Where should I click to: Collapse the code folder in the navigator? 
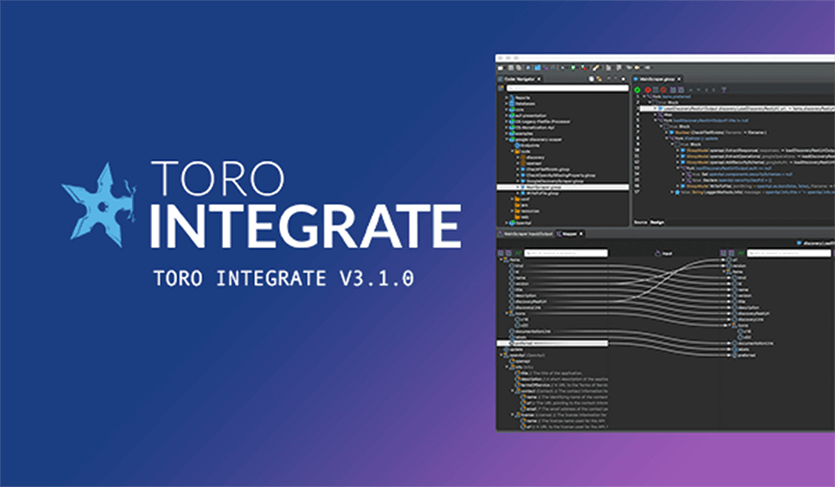pyautogui.click(x=512, y=152)
